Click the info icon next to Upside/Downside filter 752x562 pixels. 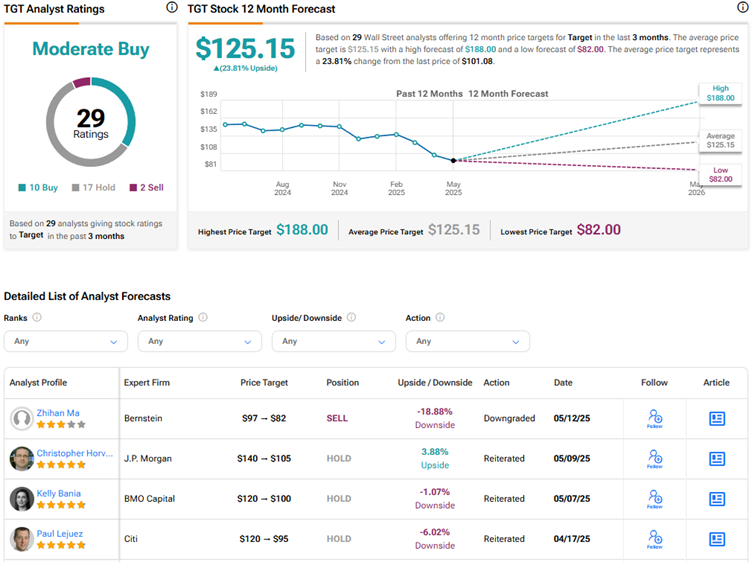click(x=352, y=317)
